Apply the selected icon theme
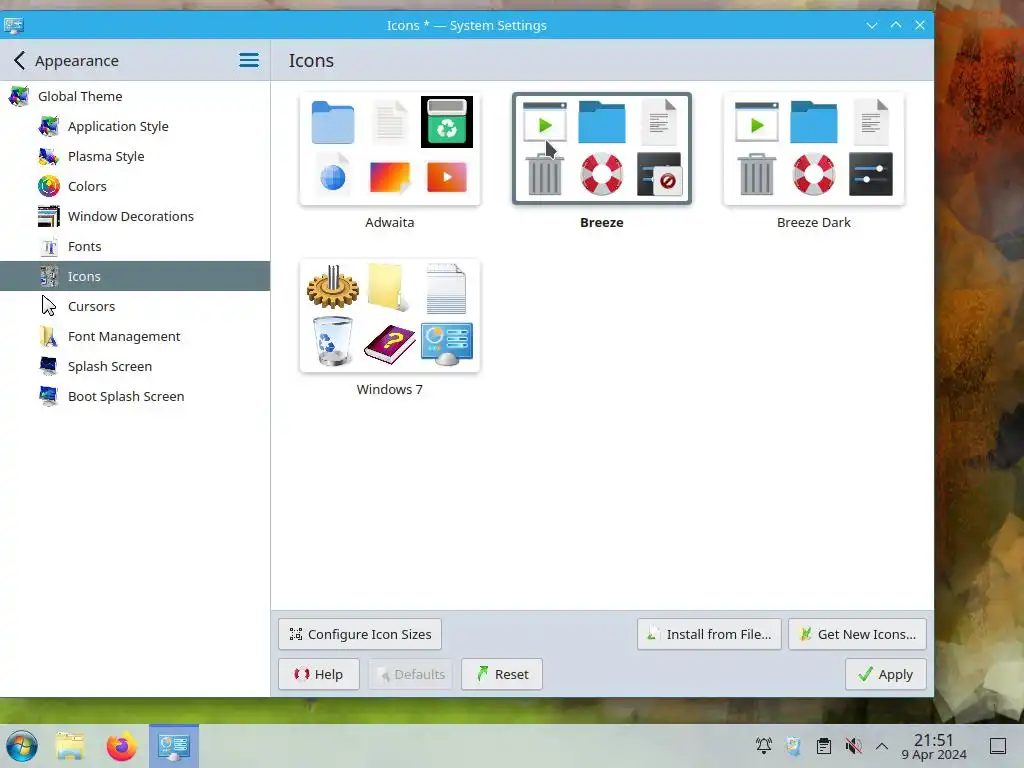Screen dimensions: 1024x768 coord(886,674)
